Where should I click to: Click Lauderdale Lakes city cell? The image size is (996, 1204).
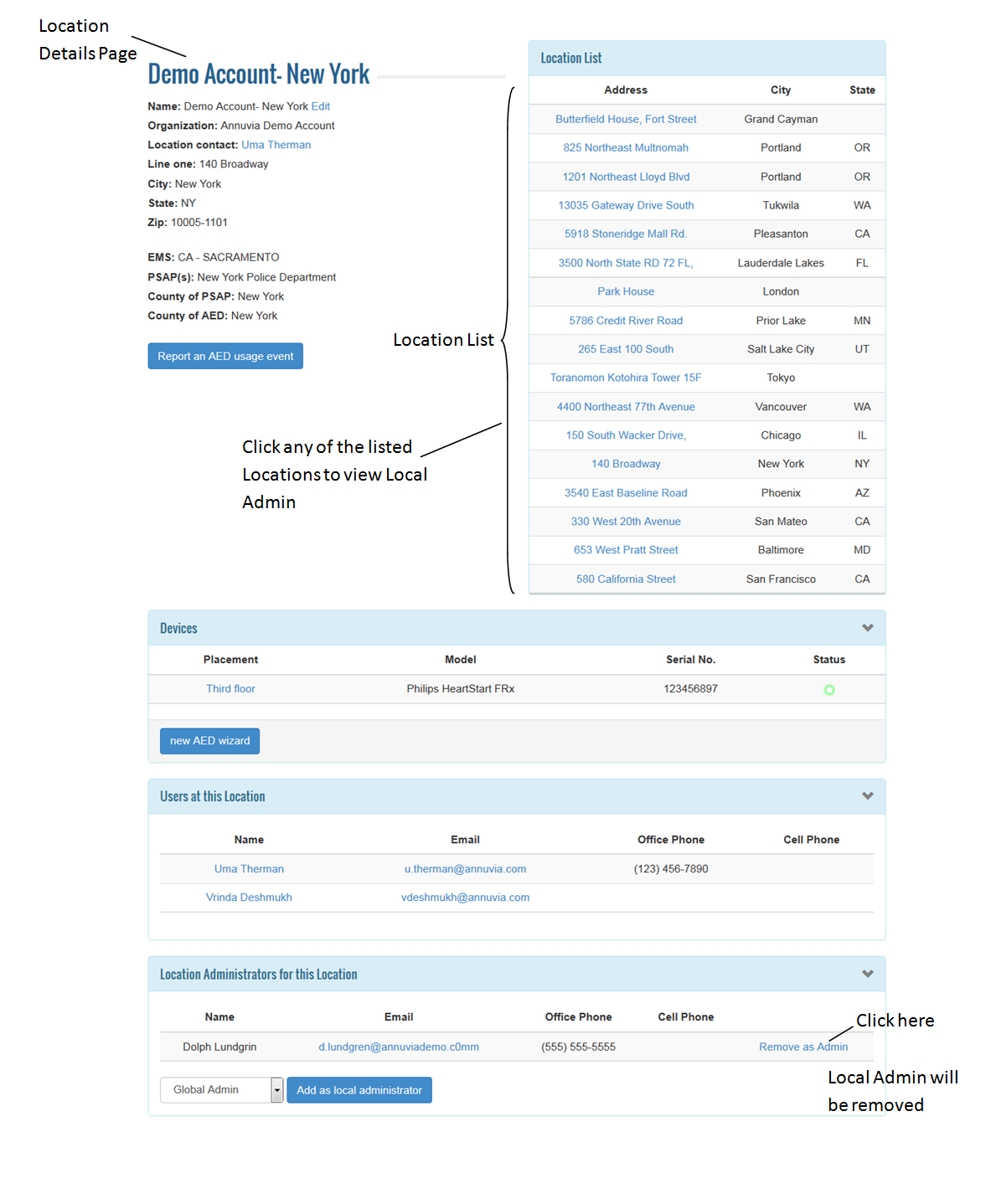pos(781,263)
